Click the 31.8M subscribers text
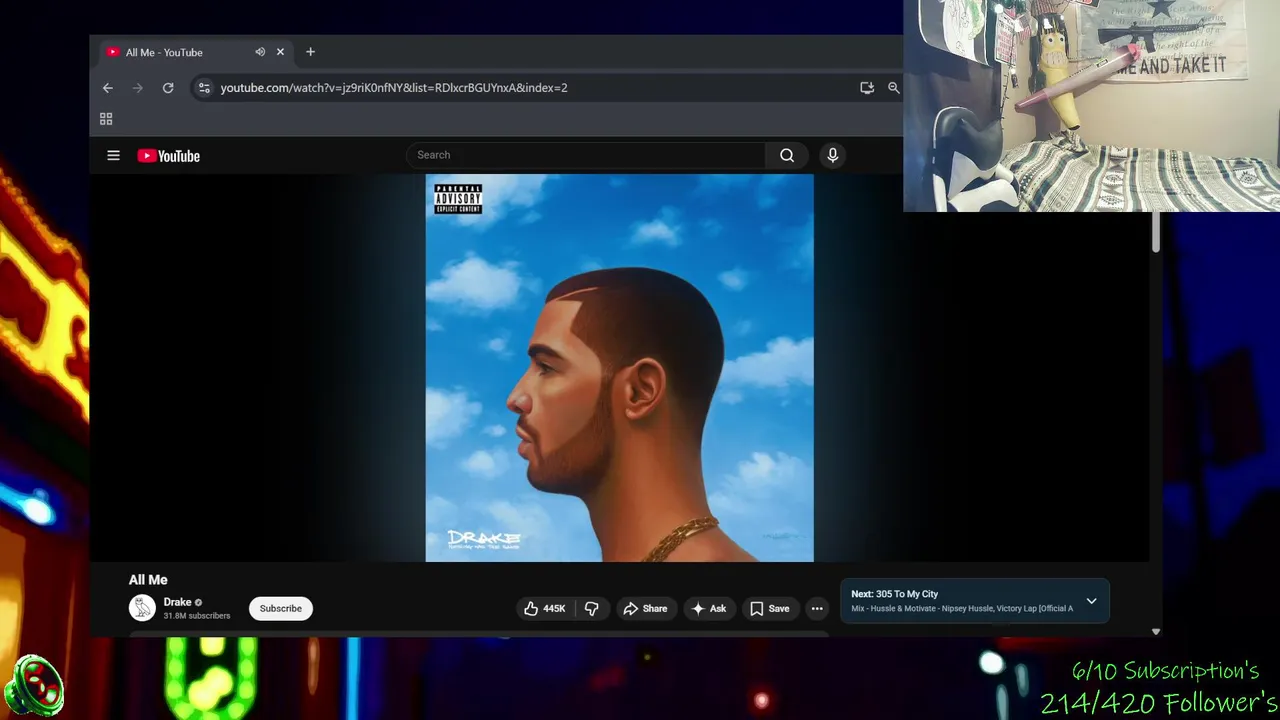Viewport: 1280px width, 720px height. [x=197, y=616]
